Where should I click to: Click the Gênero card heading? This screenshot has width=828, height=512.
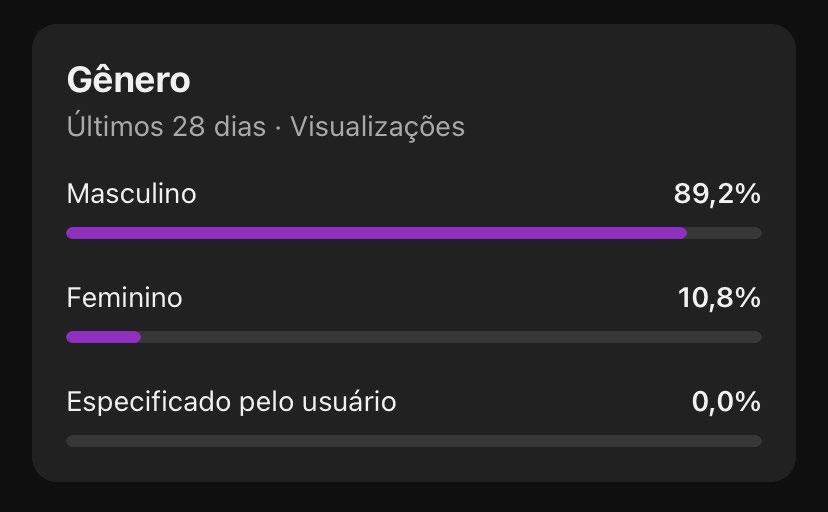128,79
